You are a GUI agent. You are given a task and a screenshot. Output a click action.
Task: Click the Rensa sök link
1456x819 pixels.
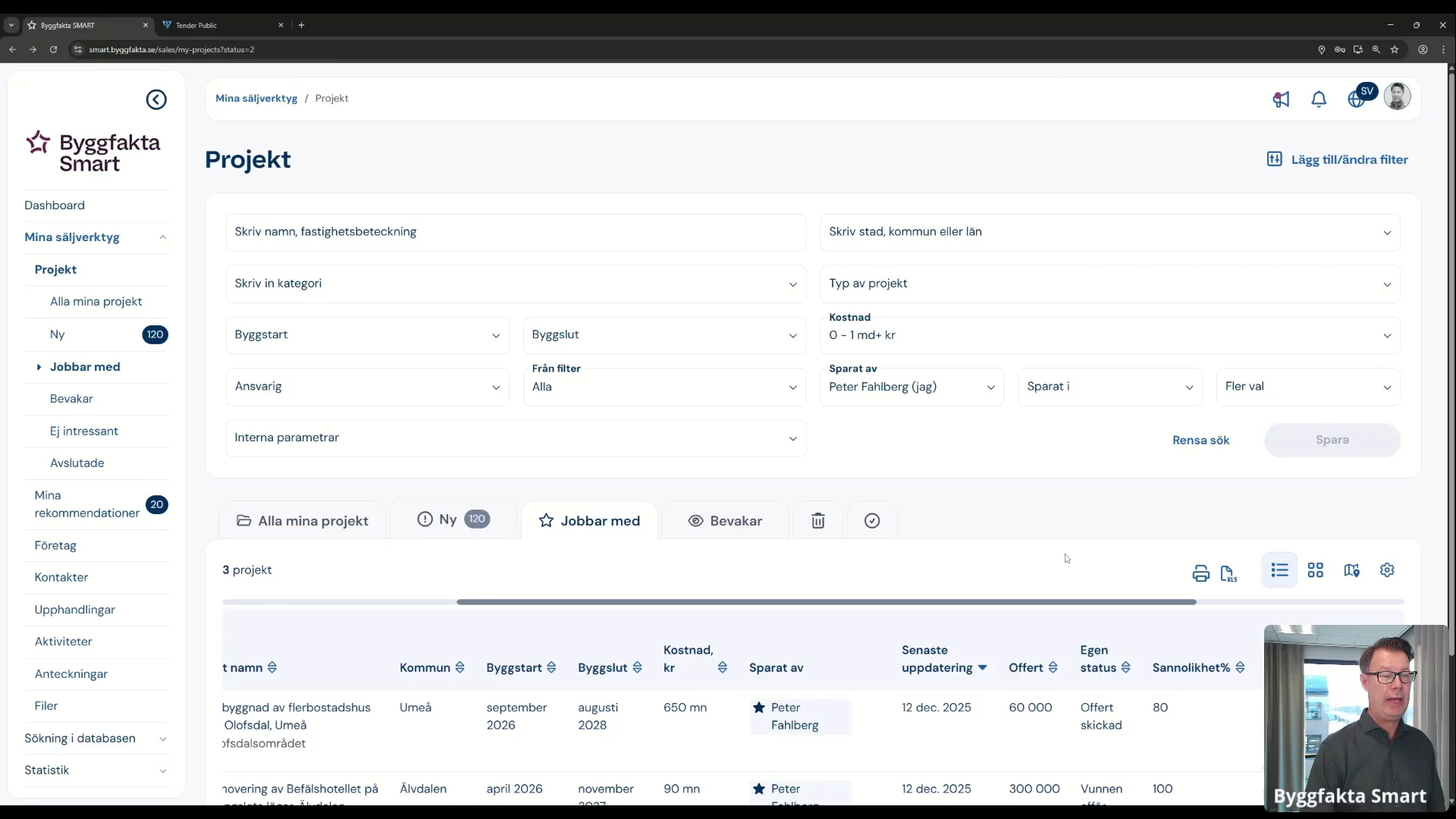pos(1200,440)
